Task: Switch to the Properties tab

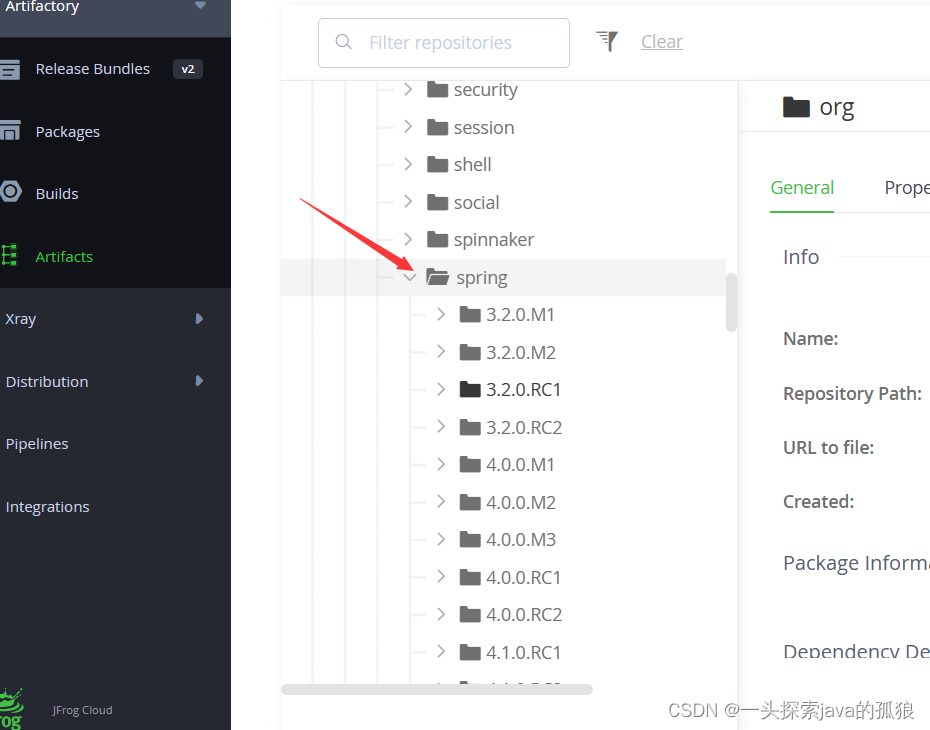Action: click(x=907, y=188)
